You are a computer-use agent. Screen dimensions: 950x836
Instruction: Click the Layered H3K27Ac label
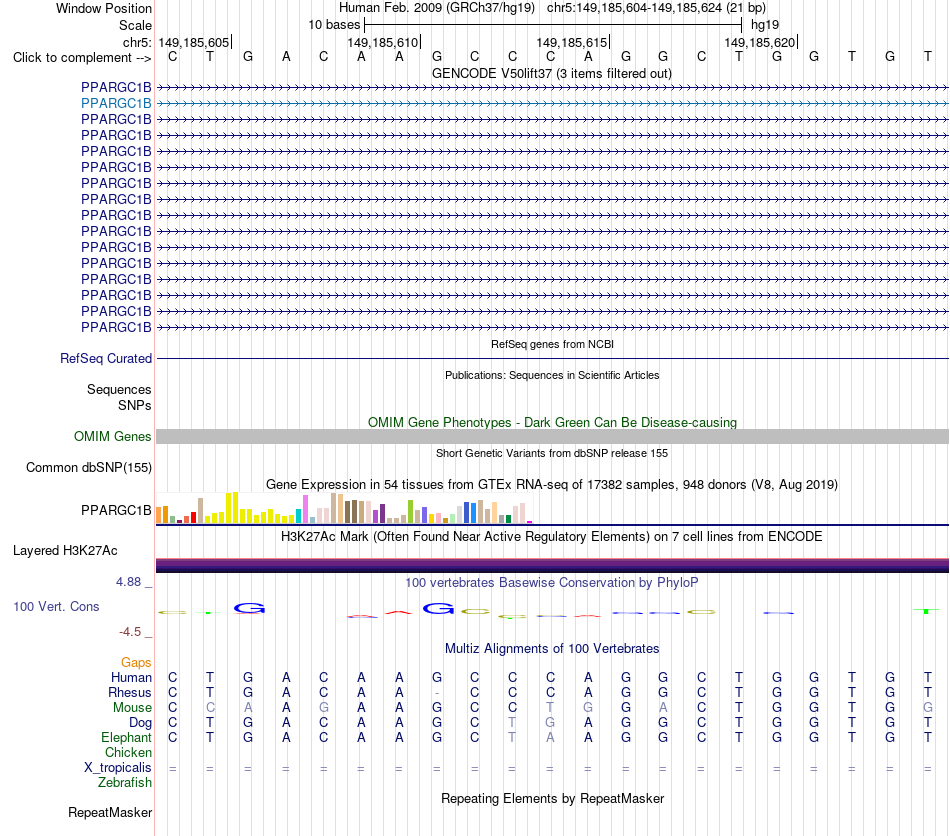[x=65, y=551]
